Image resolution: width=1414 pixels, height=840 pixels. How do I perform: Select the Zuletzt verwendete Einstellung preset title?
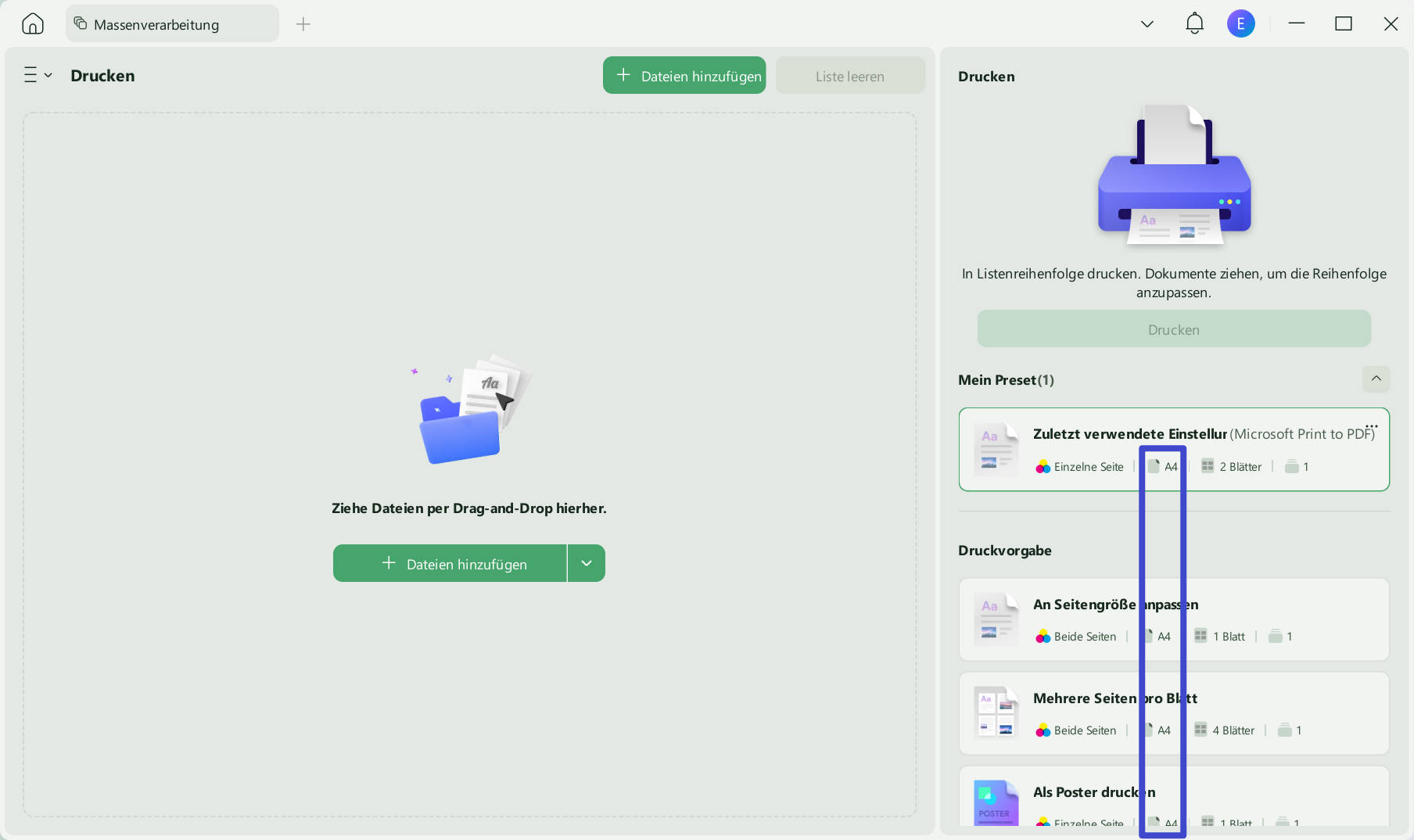(1129, 434)
